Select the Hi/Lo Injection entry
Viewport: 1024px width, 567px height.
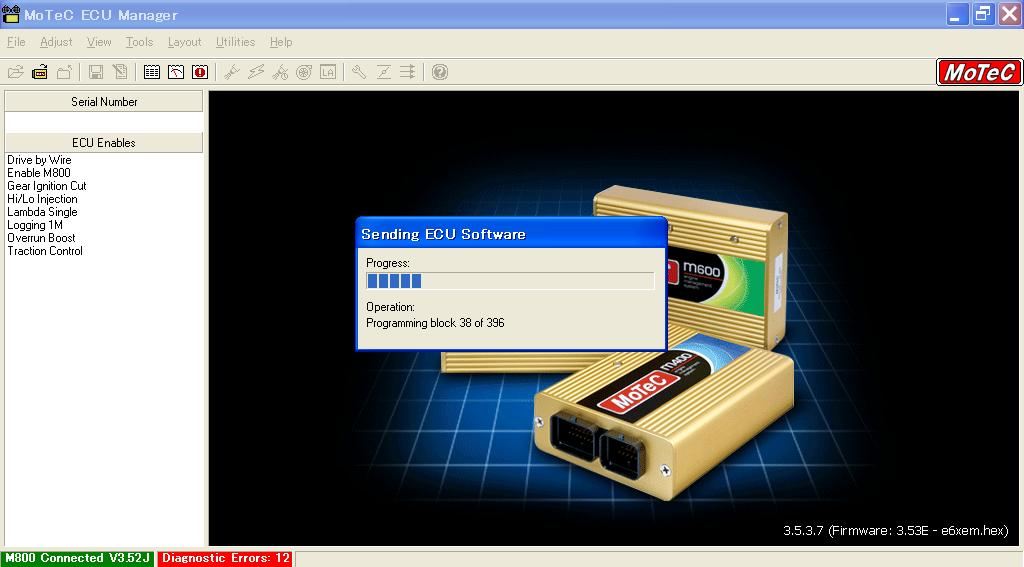42,199
